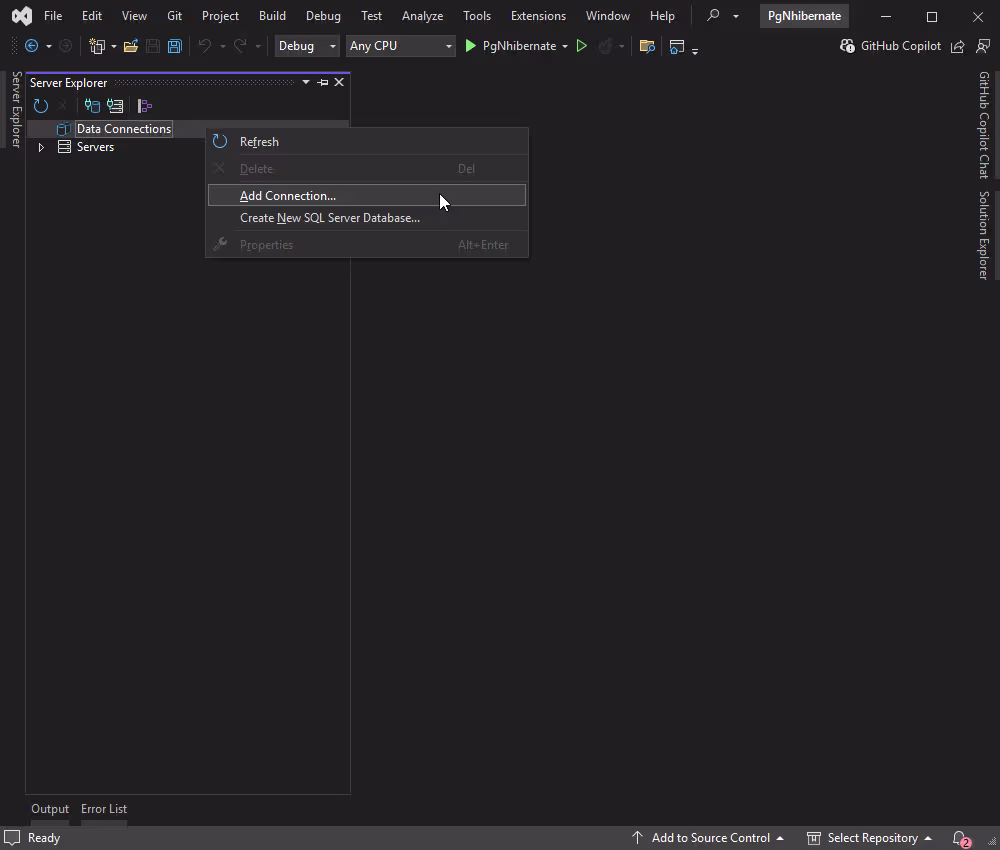
Task: Toggle auto-hide pin on Server Explorer
Action: point(323,83)
